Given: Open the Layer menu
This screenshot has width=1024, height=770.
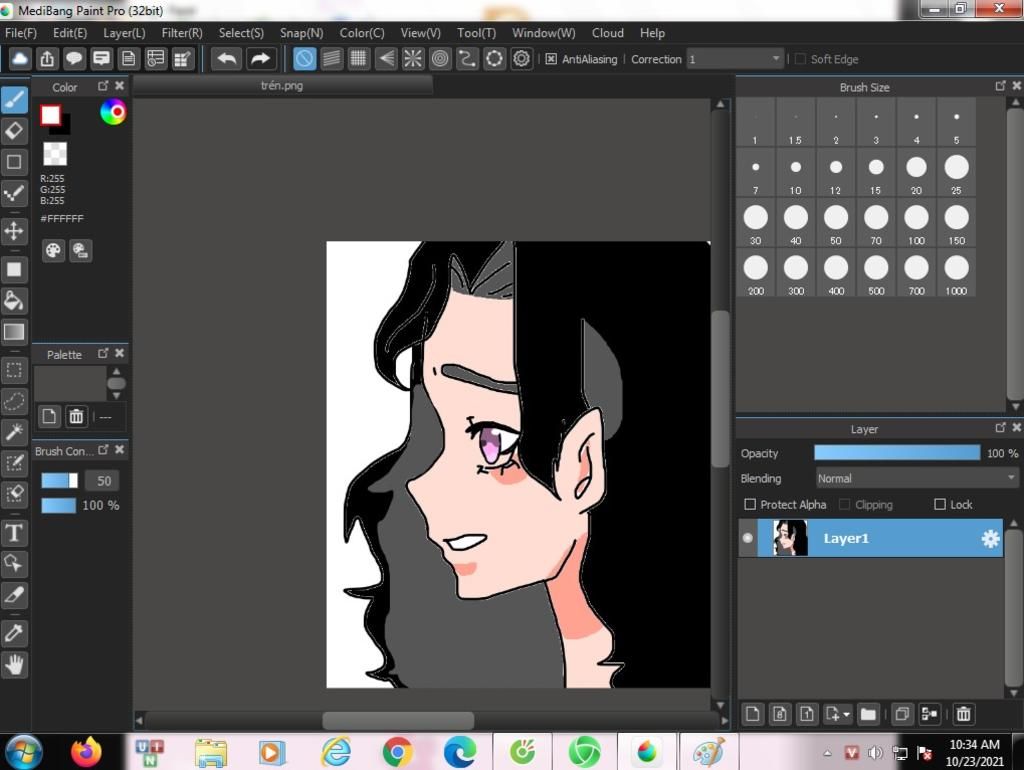Looking at the screenshot, I should 124,33.
